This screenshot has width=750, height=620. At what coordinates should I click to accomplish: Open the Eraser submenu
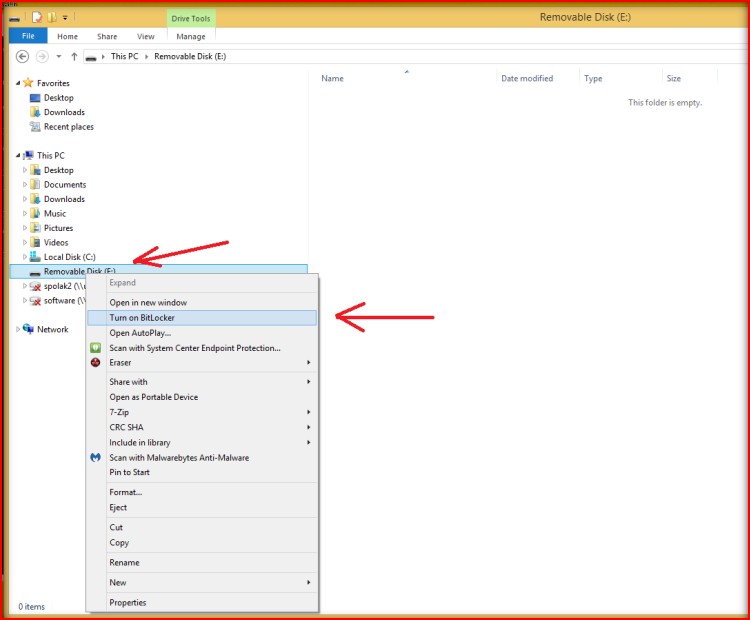202,363
